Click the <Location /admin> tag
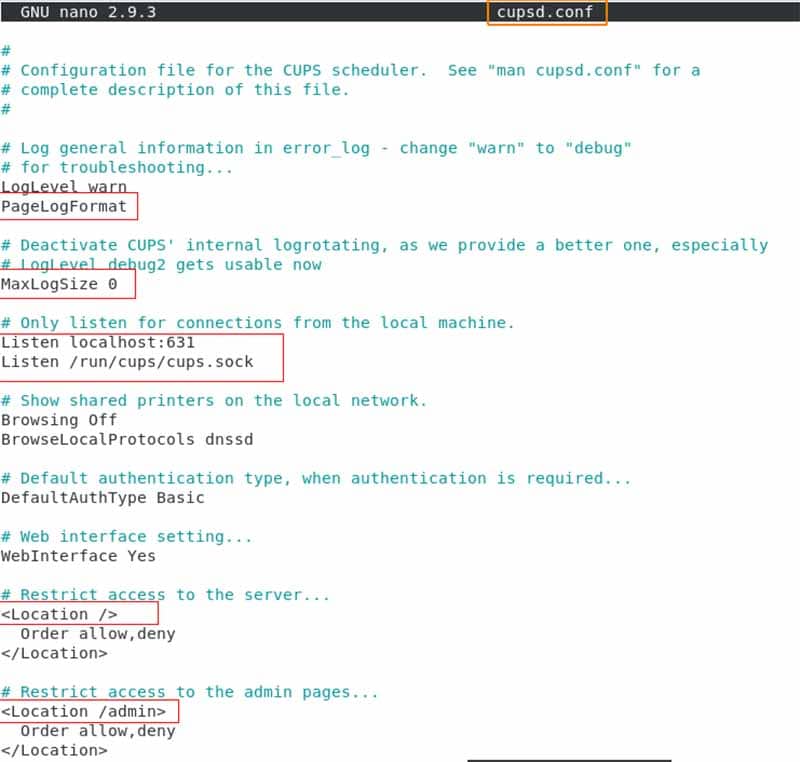The image size is (800, 762). 83,712
